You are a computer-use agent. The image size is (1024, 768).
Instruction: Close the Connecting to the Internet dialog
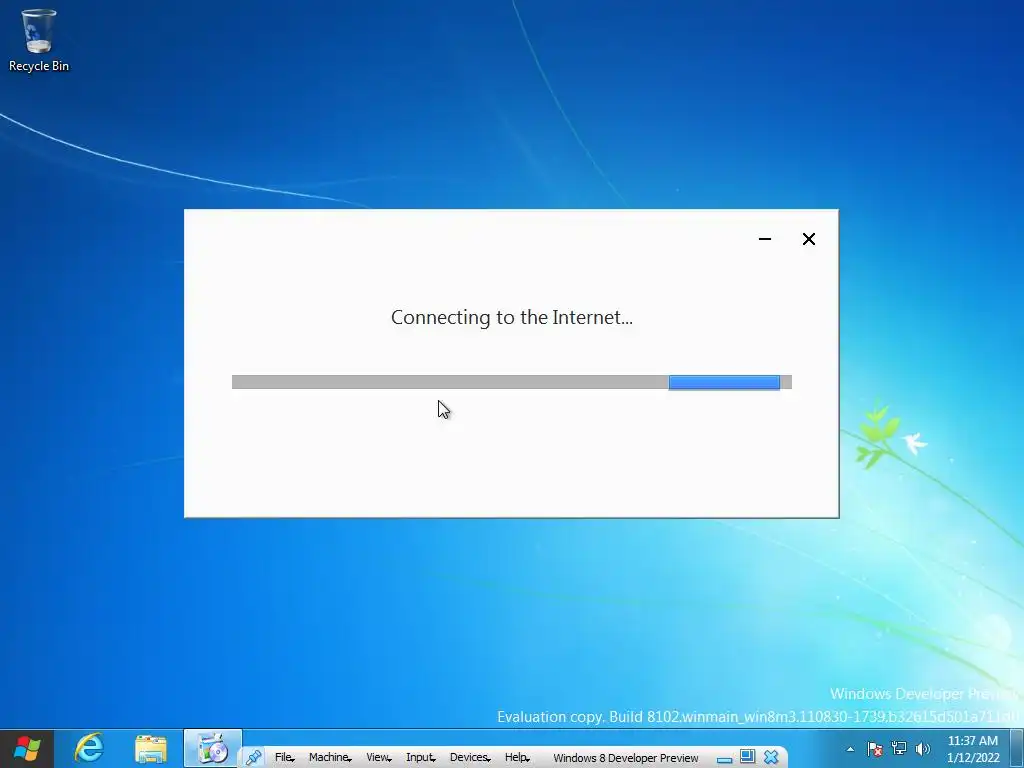click(x=808, y=239)
